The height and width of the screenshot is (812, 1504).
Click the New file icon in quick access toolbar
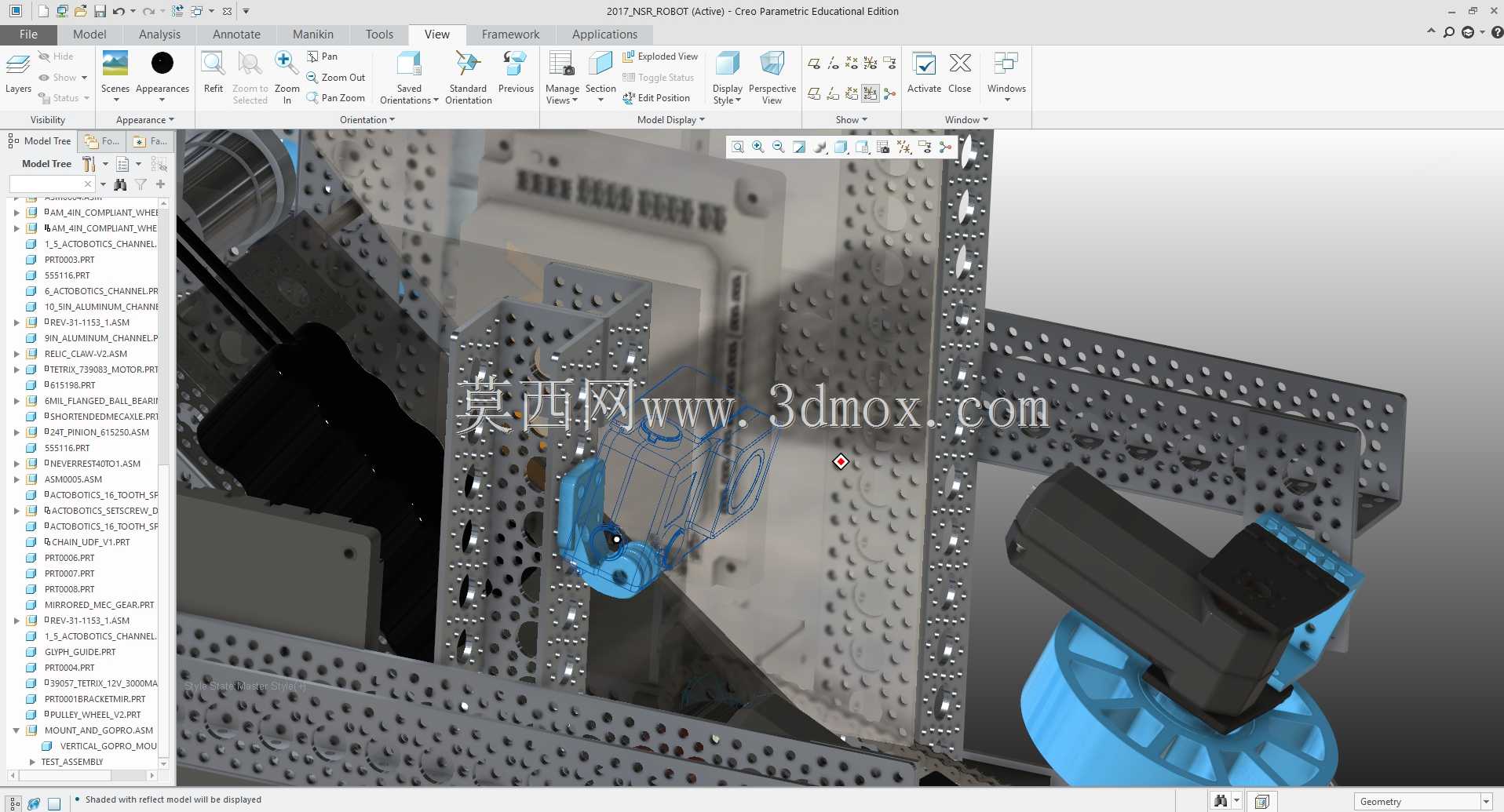coord(42,11)
